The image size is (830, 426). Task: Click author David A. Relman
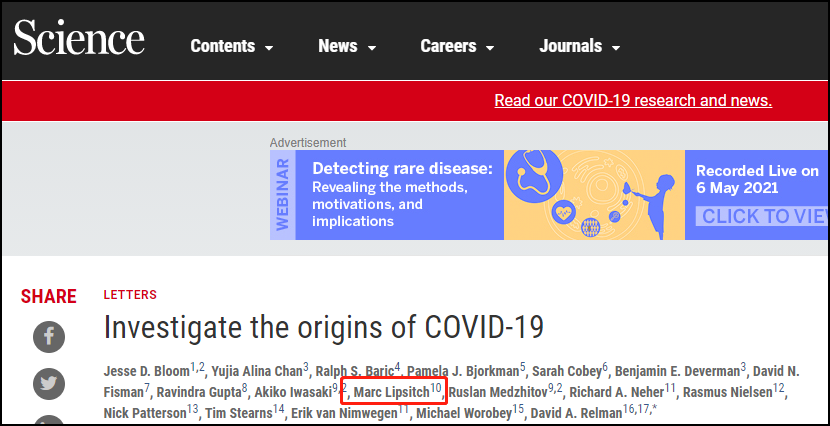[576, 413]
